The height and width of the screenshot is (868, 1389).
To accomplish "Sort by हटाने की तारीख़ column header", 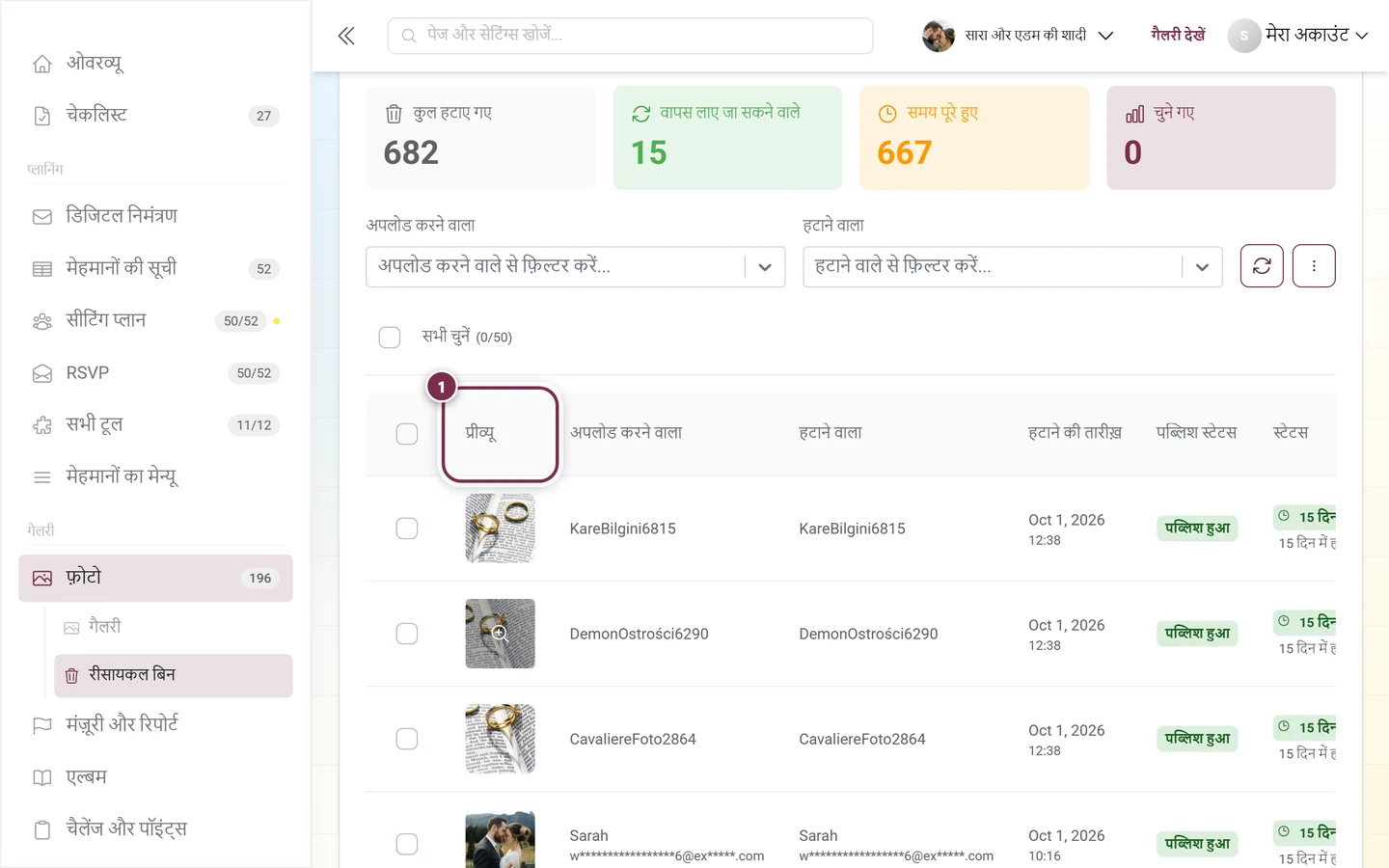I will tap(1075, 433).
